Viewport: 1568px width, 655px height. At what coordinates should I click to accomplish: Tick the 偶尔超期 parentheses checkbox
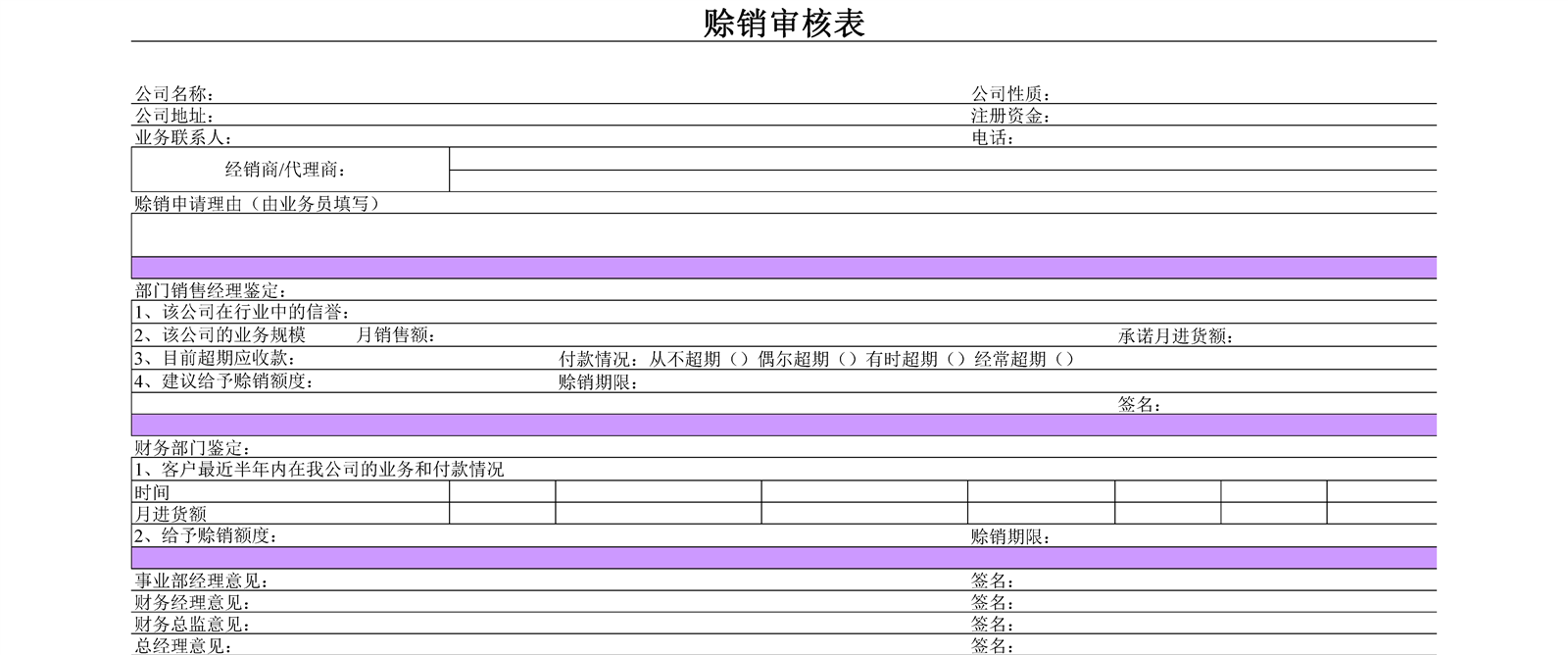[848, 360]
